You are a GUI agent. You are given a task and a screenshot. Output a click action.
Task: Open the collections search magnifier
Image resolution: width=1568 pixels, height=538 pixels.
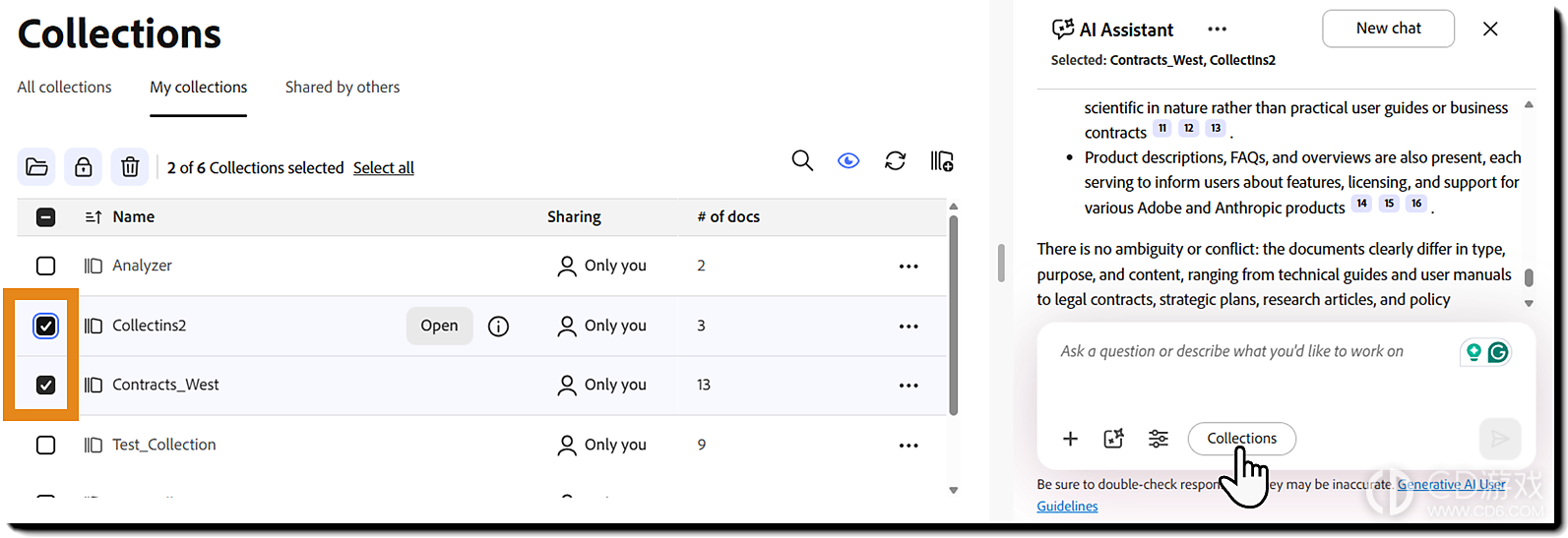coord(802,160)
